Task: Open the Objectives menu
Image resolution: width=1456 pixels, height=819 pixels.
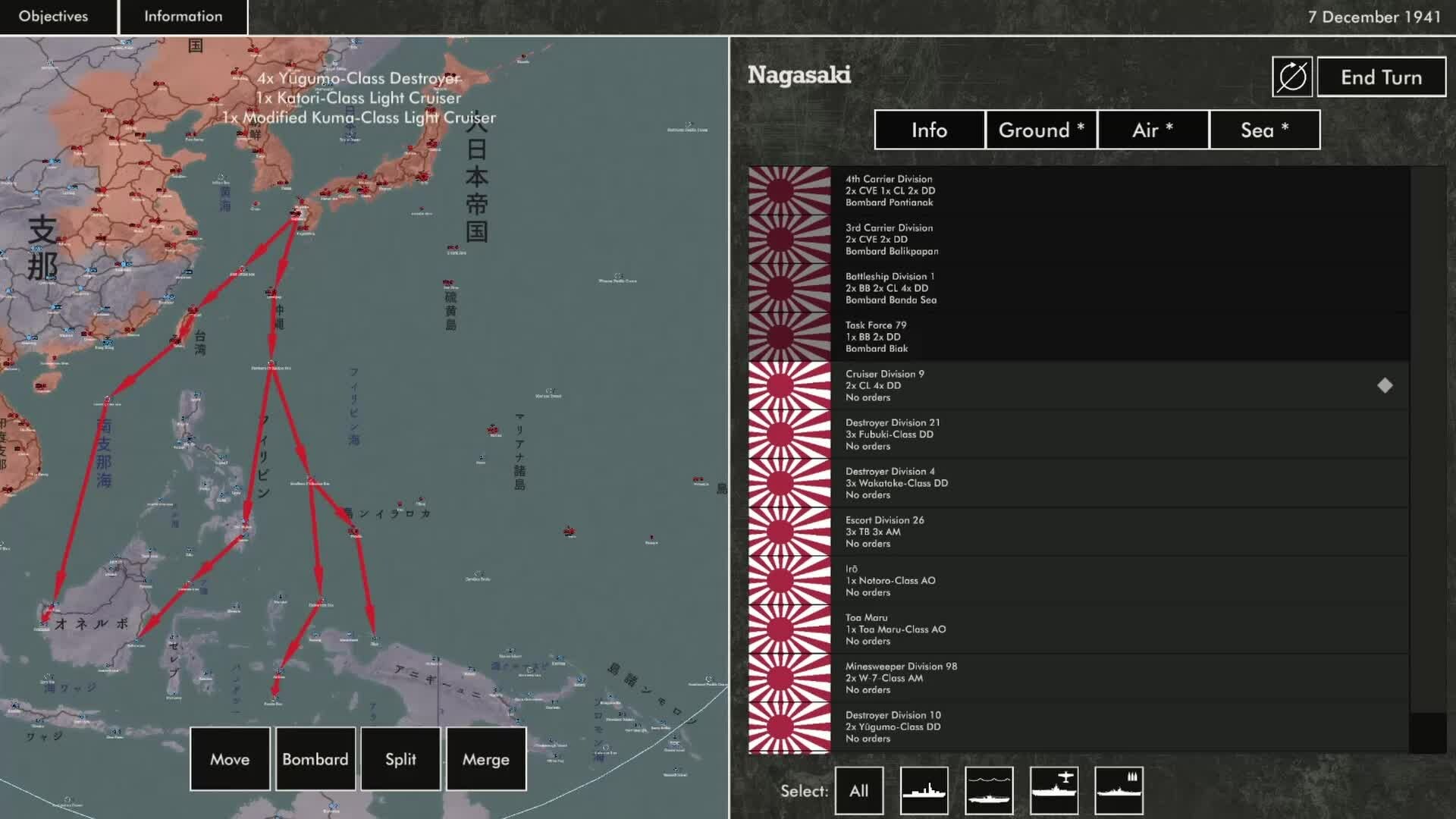Action: point(54,16)
